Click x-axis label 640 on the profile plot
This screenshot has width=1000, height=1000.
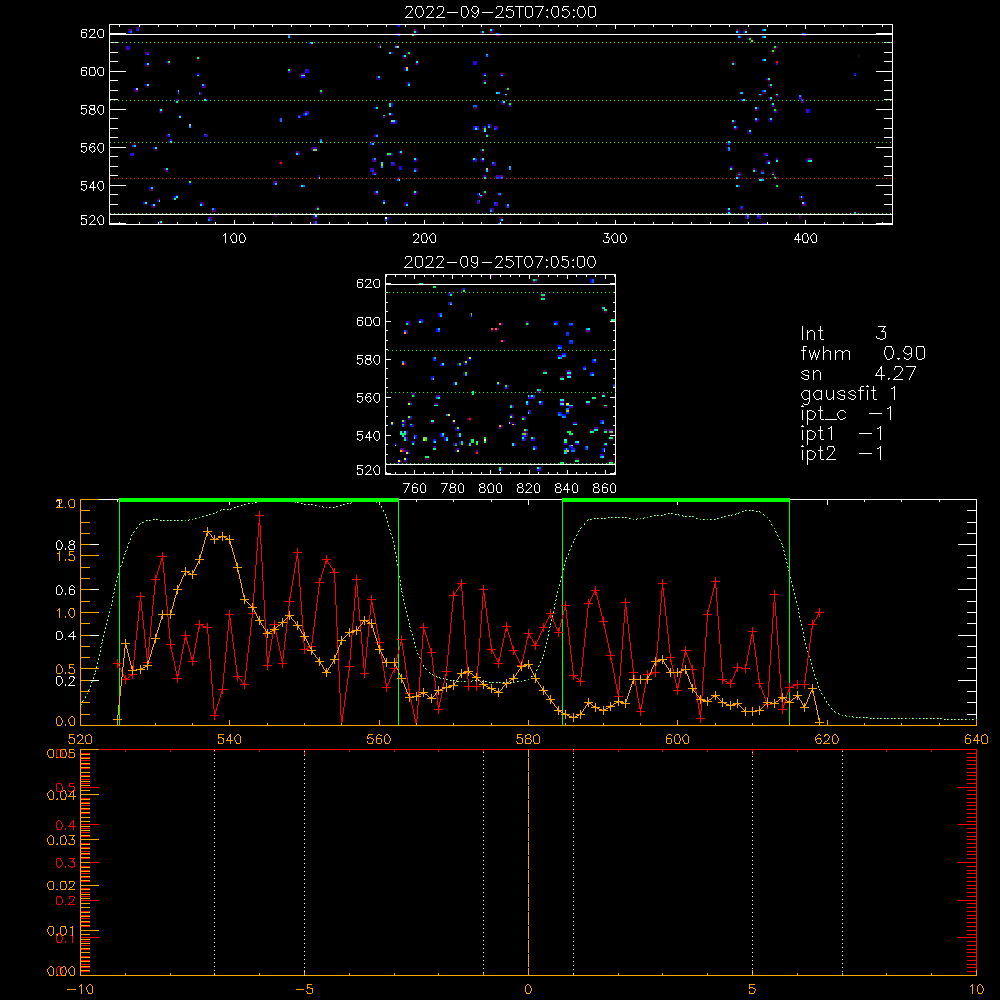pyautogui.click(x=976, y=739)
